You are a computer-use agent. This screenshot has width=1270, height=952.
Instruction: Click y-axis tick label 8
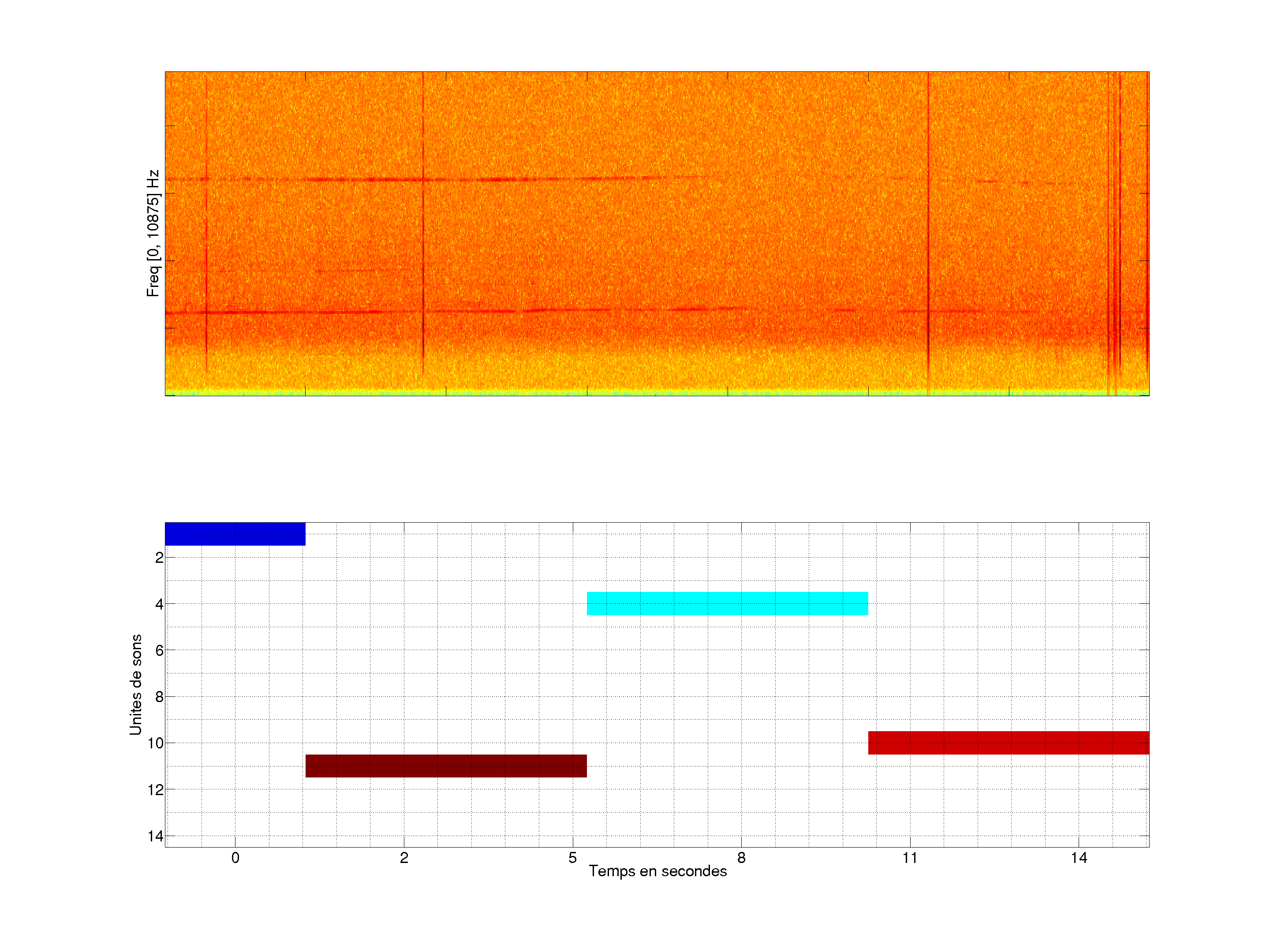[159, 697]
